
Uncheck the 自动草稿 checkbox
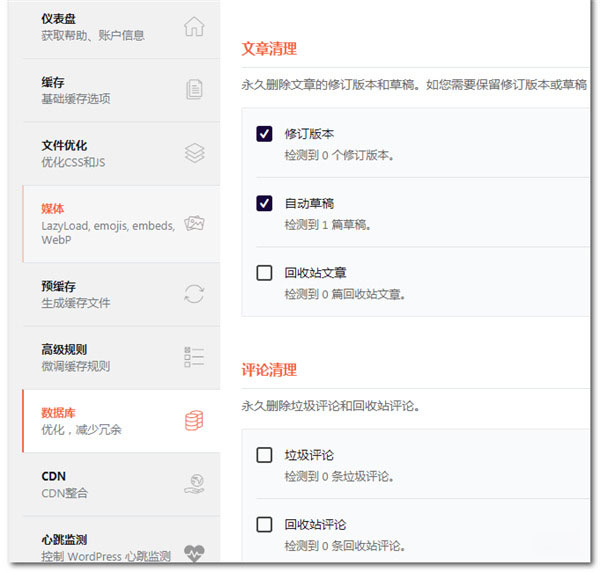[264, 203]
